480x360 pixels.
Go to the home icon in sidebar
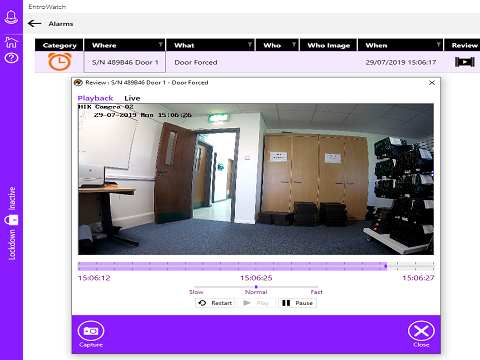click(11, 42)
